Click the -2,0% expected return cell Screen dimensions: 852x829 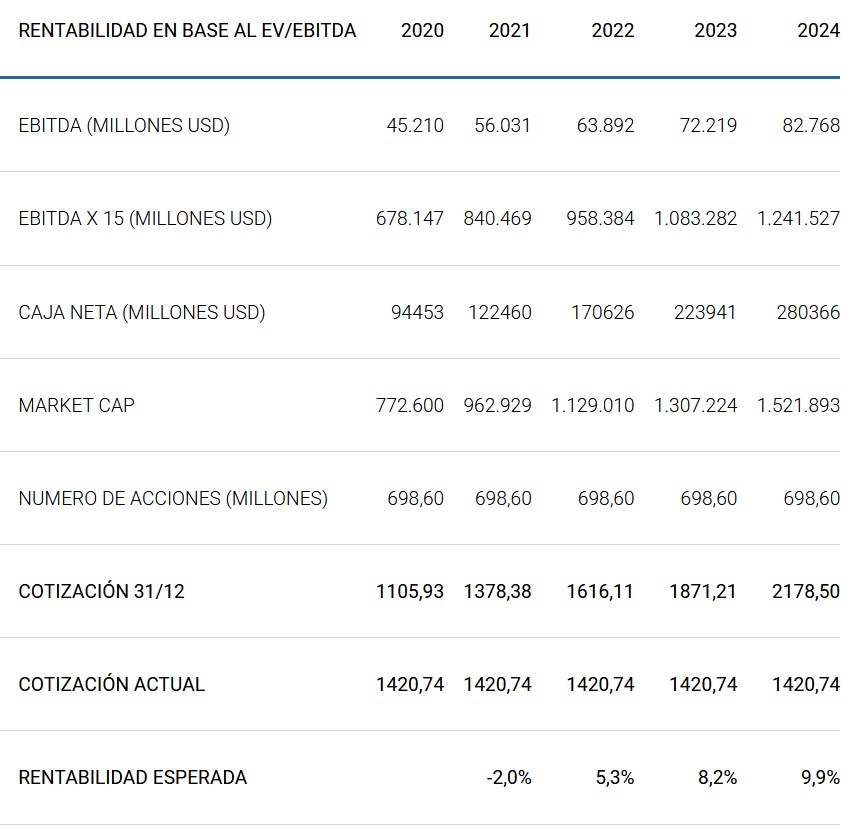pos(509,777)
